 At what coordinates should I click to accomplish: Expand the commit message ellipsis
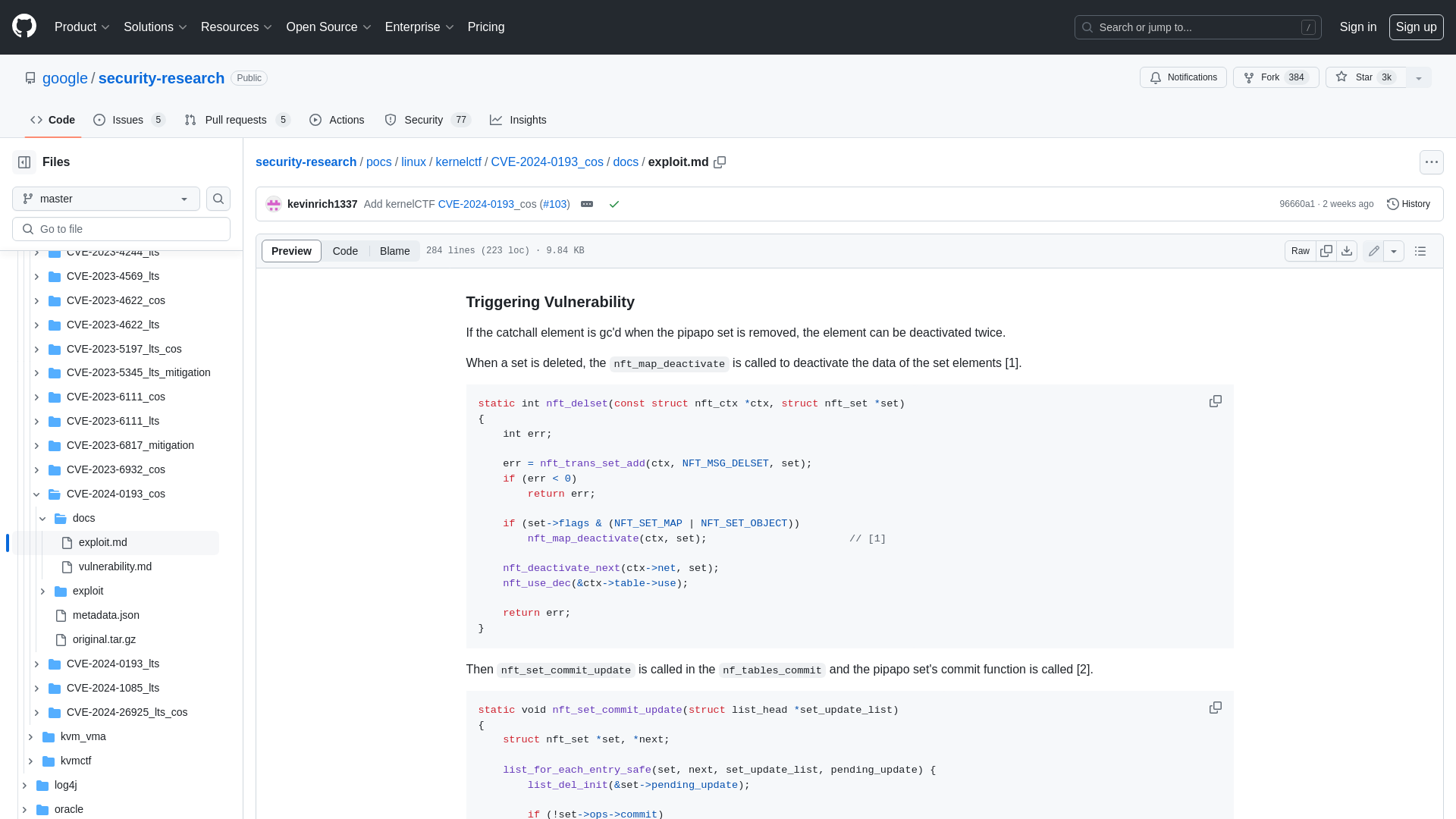[587, 204]
